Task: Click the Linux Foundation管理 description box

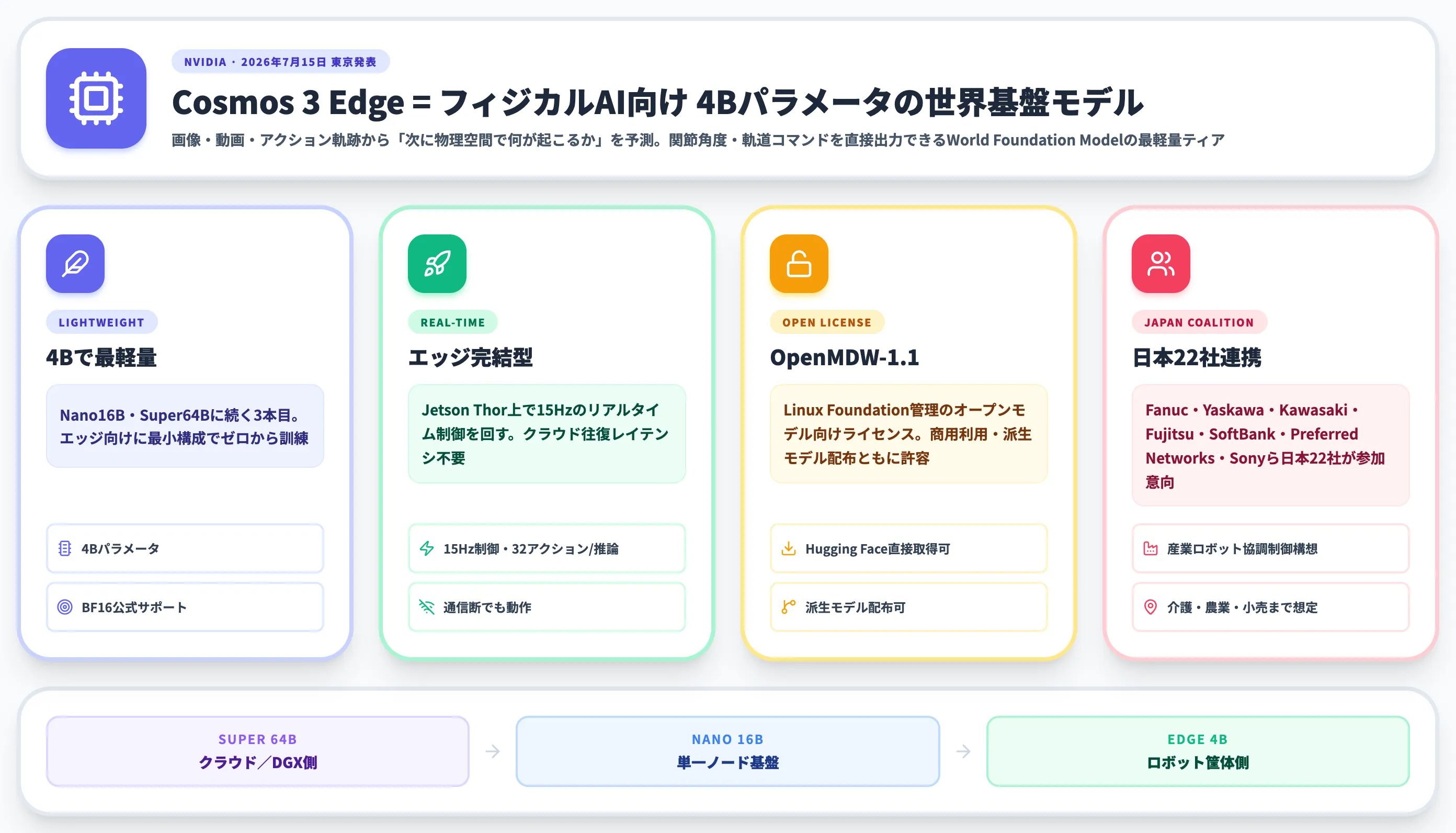Action: click(x=909, y=434)
